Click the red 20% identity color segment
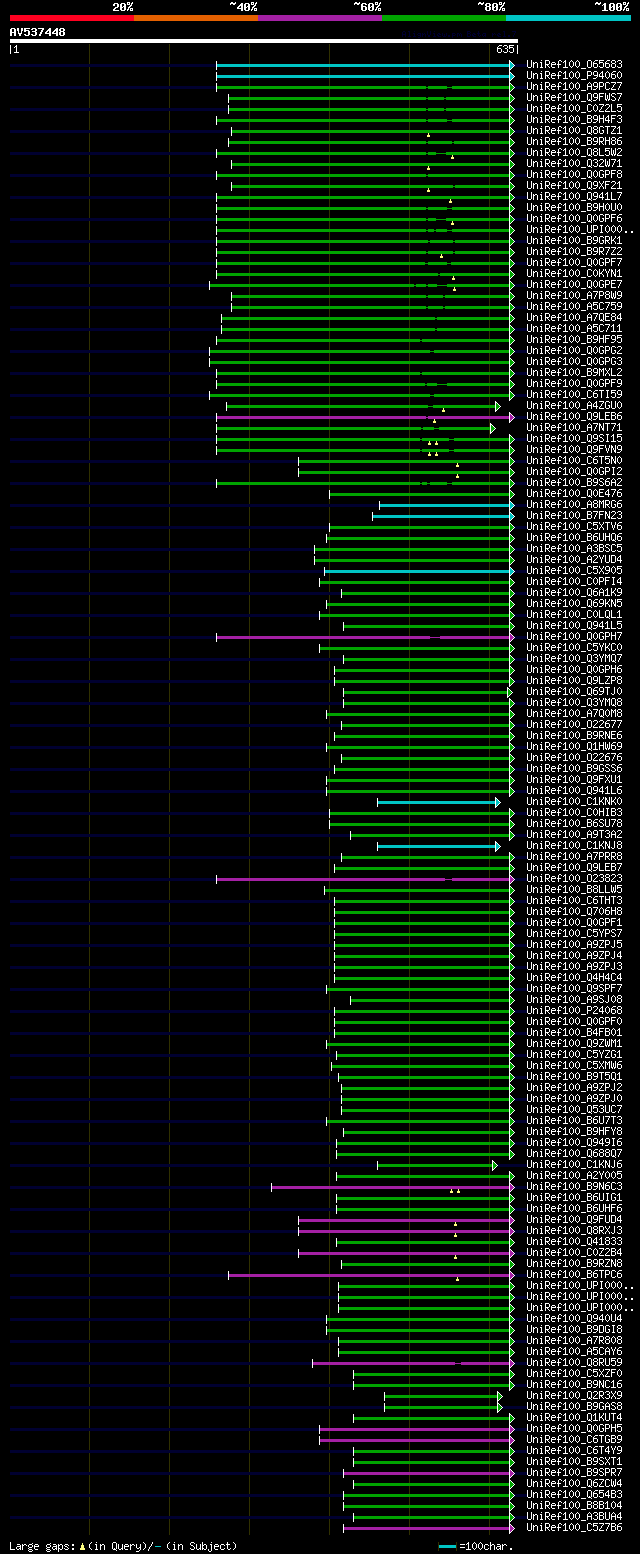The image size is (640, 1554). coord(72,17)
